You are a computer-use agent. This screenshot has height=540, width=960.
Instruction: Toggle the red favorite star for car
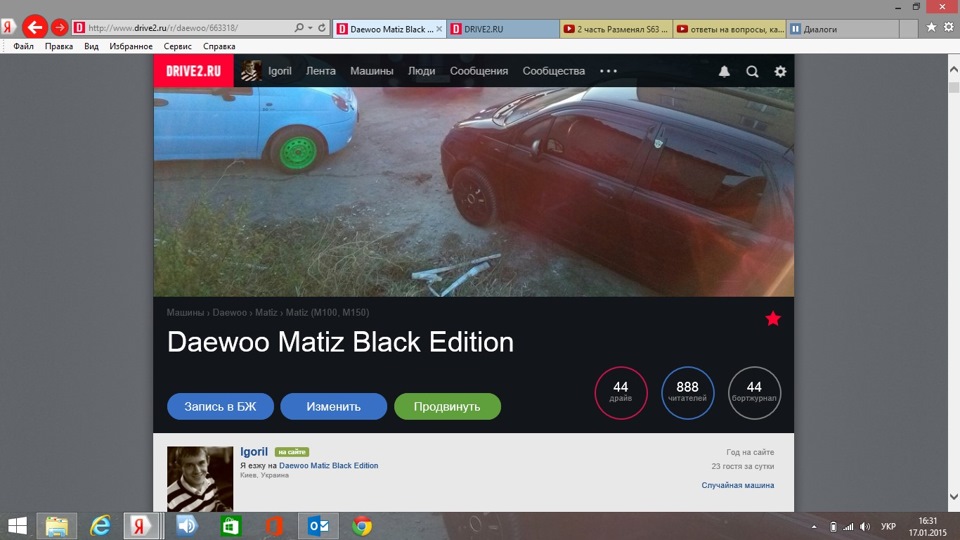773,318
